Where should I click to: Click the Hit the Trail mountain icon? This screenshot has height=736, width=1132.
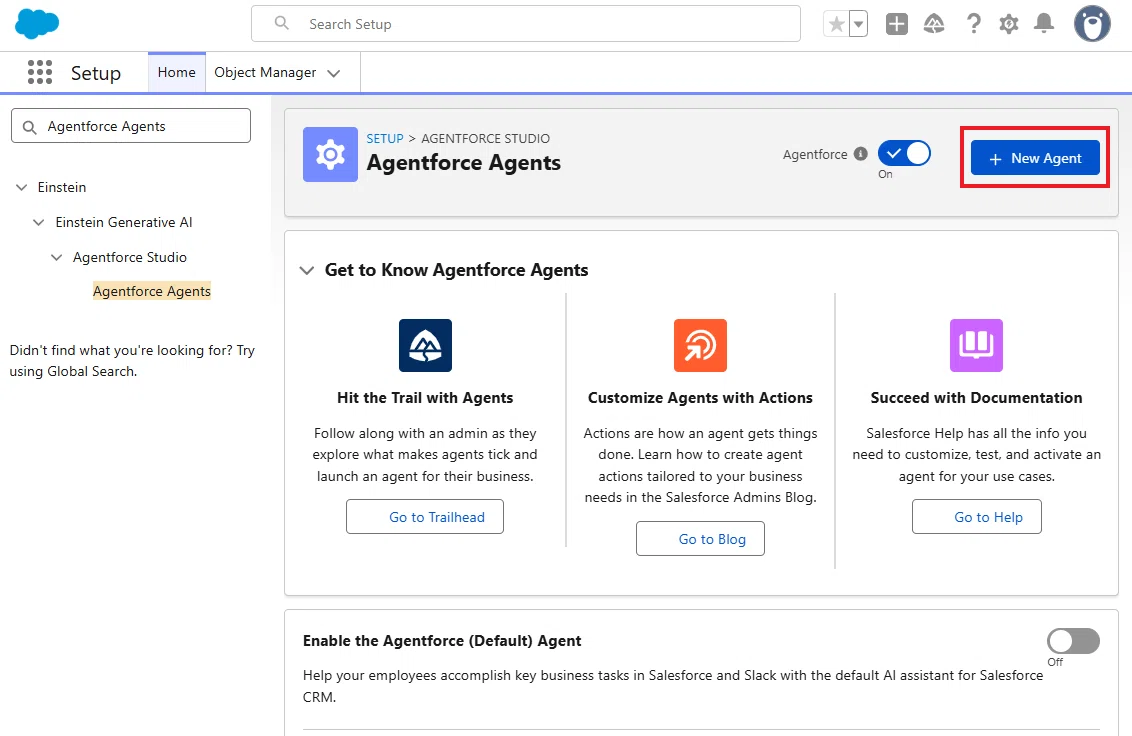(x=425, y=345)
